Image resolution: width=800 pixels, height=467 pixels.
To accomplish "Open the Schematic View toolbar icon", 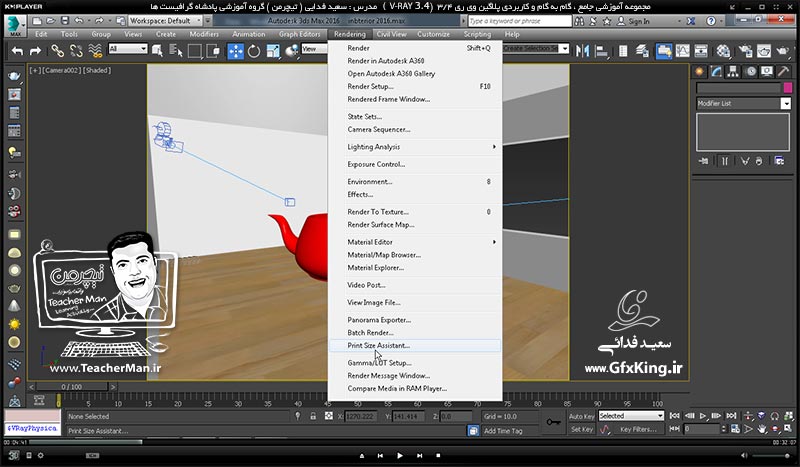I will (702, 51).
